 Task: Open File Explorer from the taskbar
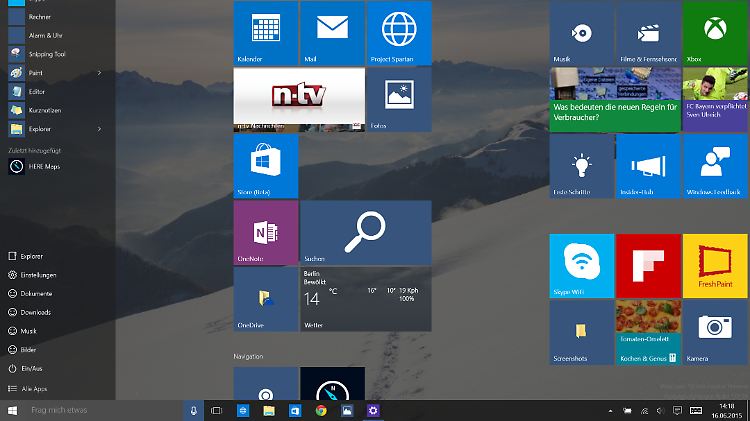[x=269, y=410]
